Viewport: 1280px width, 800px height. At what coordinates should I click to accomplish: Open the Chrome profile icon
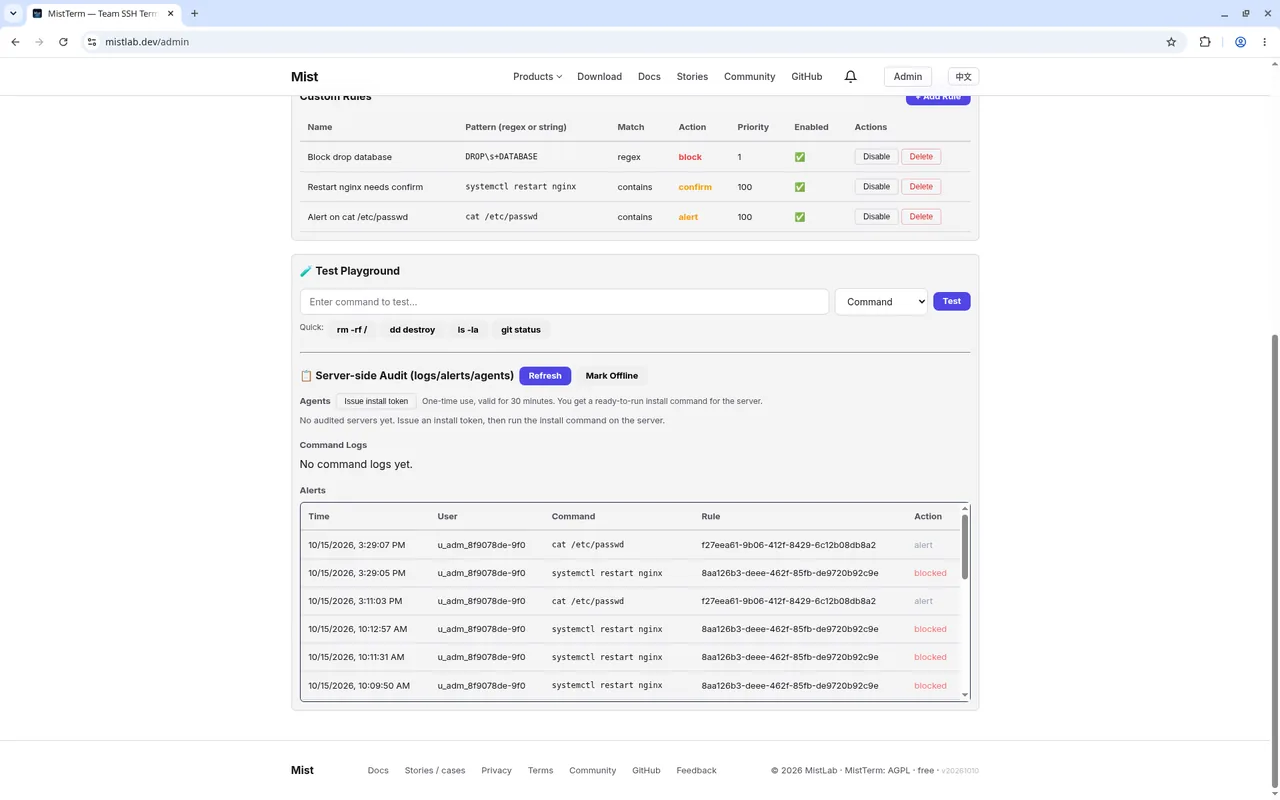(1240, 42)
